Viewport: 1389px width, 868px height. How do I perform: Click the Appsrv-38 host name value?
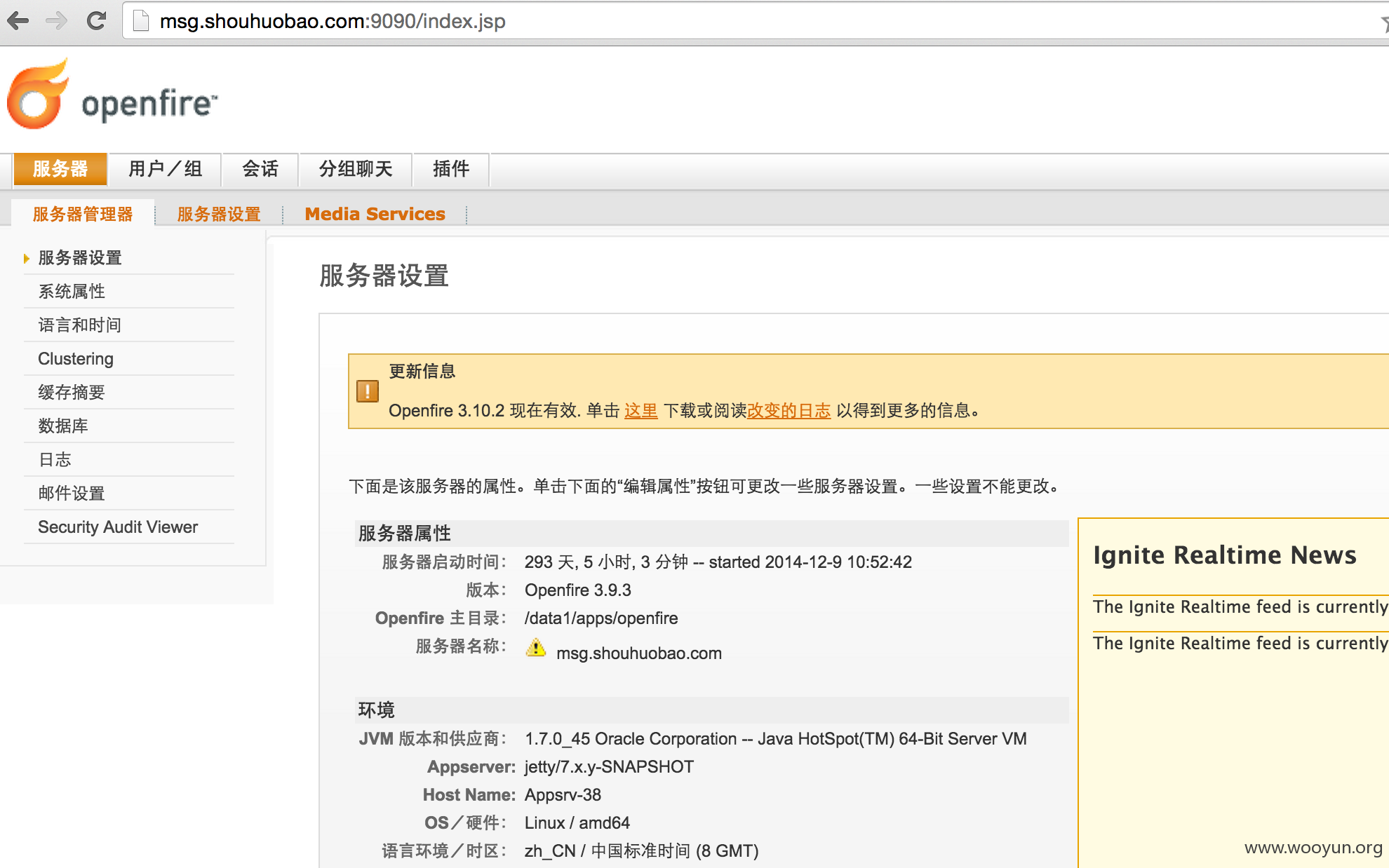click(563, 795)
